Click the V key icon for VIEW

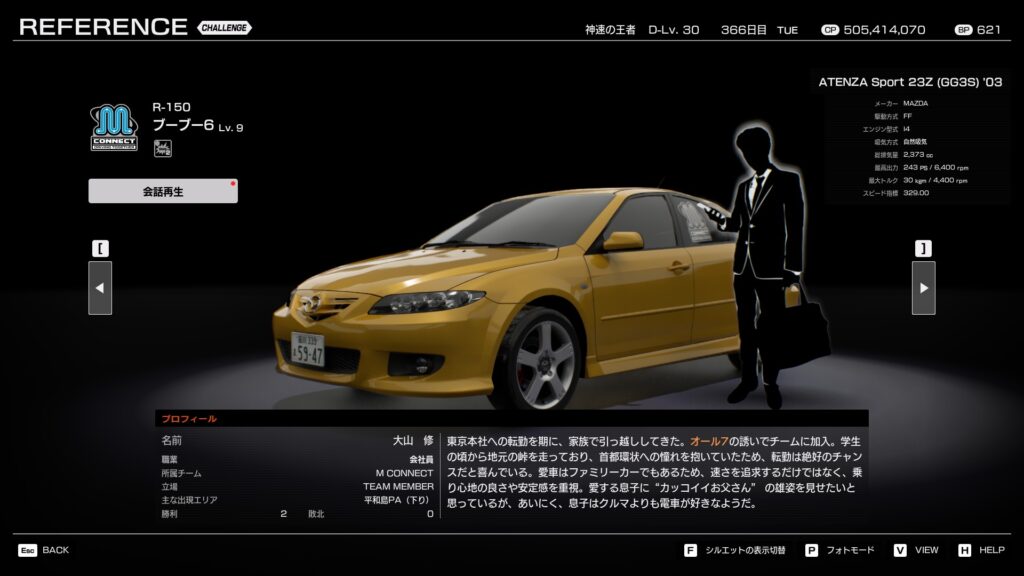tap(899, 550)
